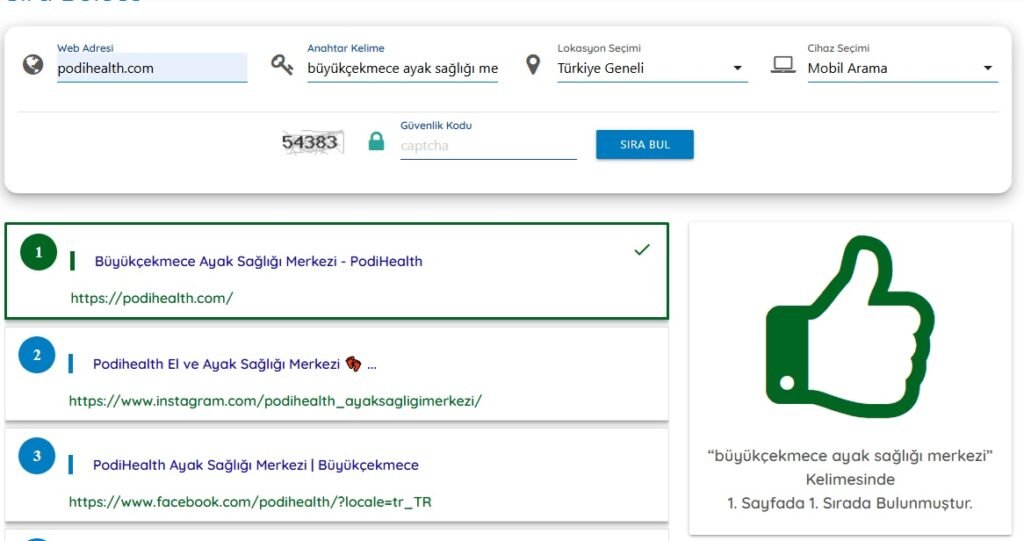This screenshot has width=1024, height=541.
Task: Click the globe icon beside Web Adresi
Action: pos(33,65)
